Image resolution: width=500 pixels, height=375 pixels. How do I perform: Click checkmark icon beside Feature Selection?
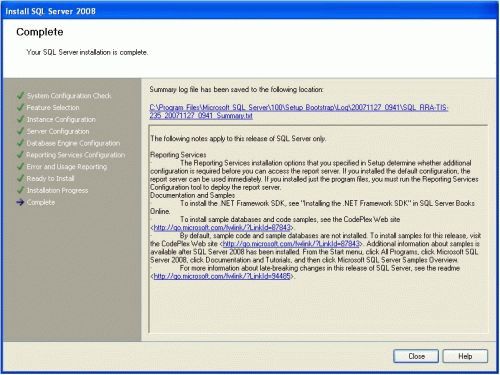pos(20,107)
